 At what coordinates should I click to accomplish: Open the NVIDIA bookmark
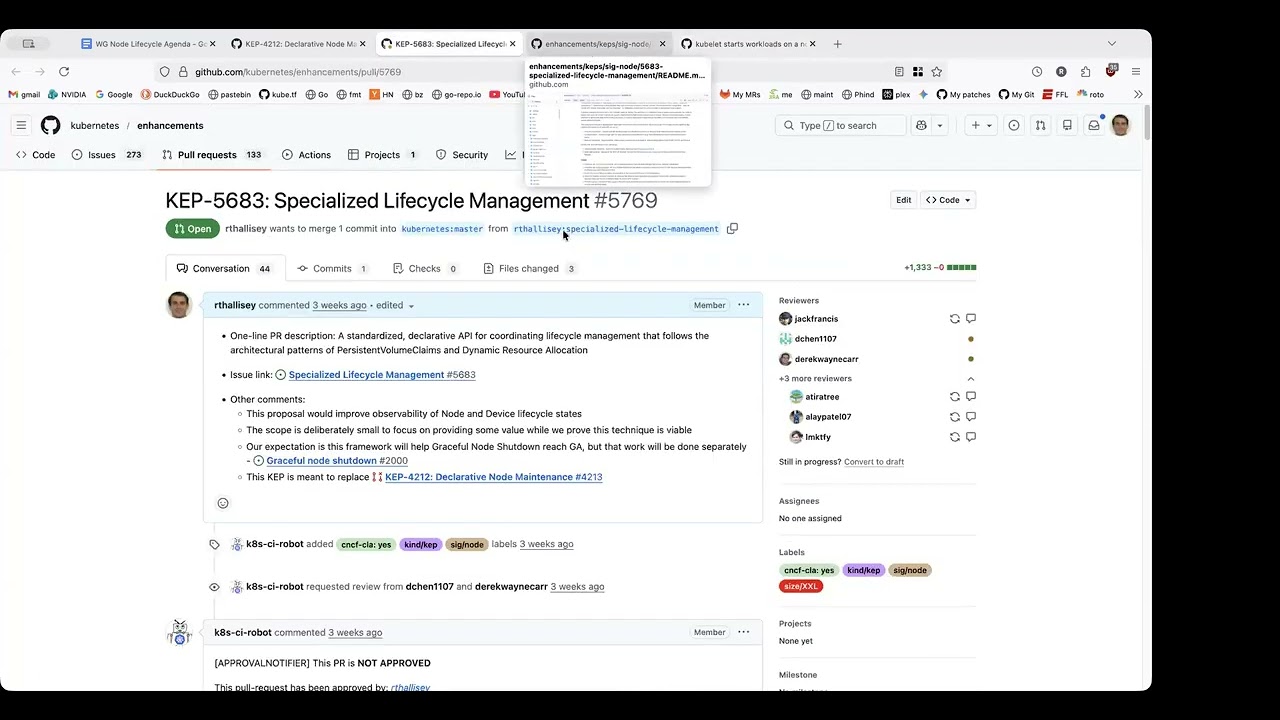coord(67,95)
